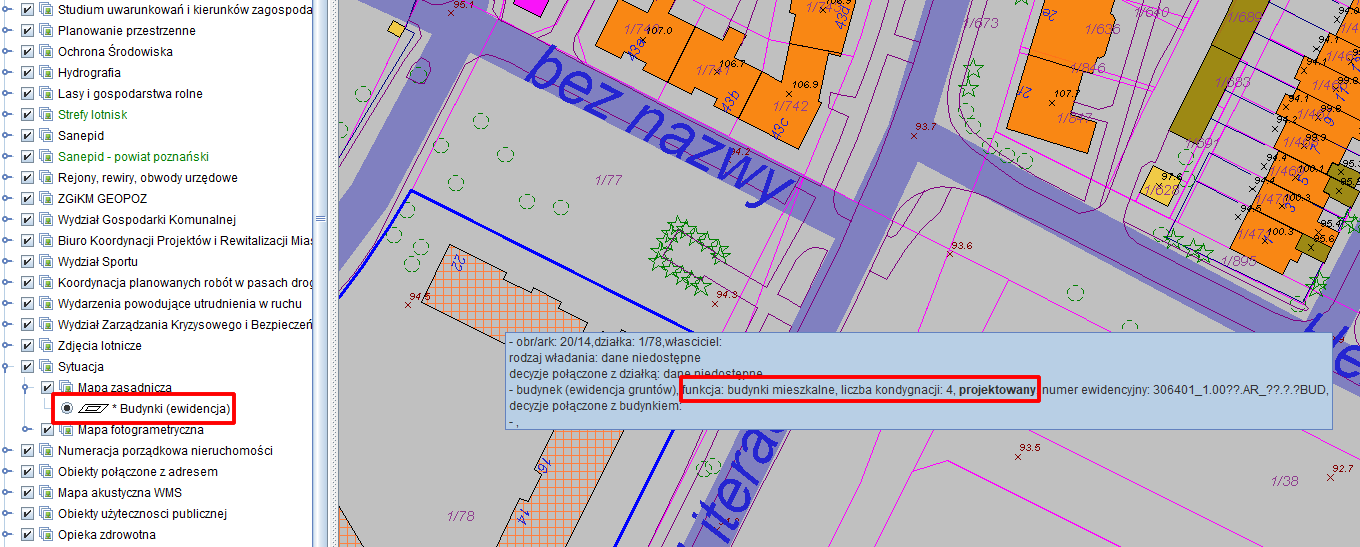
Task: Select the Budynki (ewidencja) radio button
Action: coord(67,409)
